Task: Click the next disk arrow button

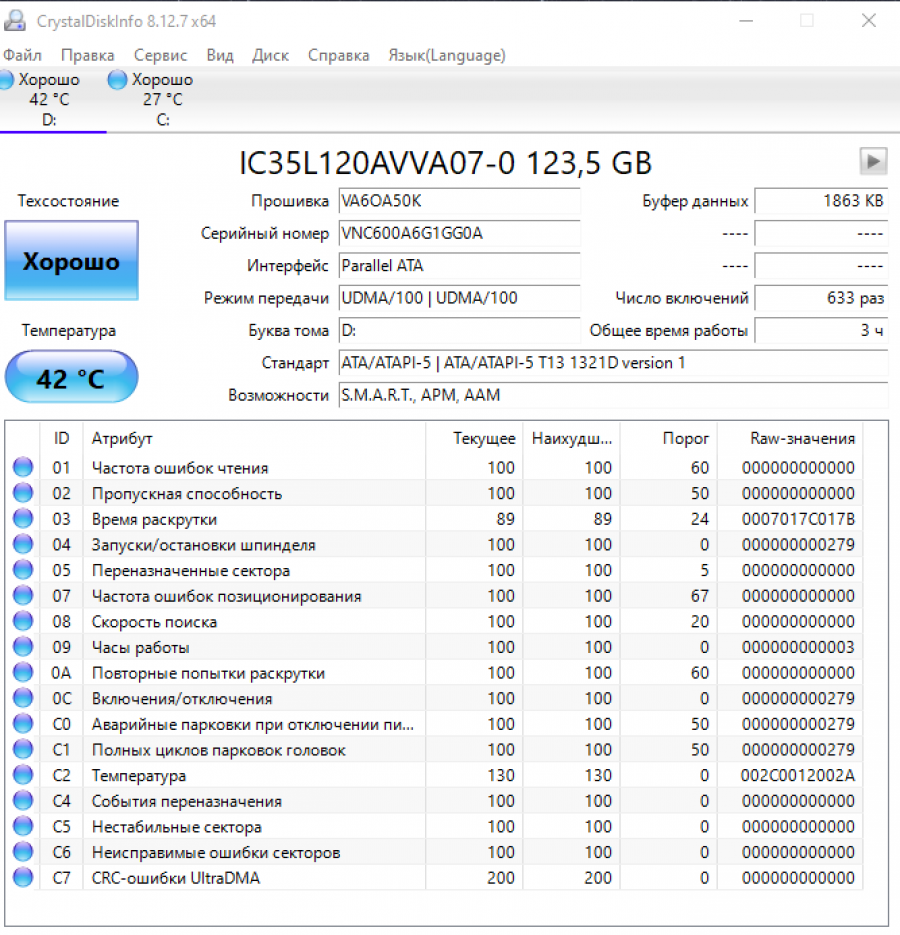Action: point(873,160)
